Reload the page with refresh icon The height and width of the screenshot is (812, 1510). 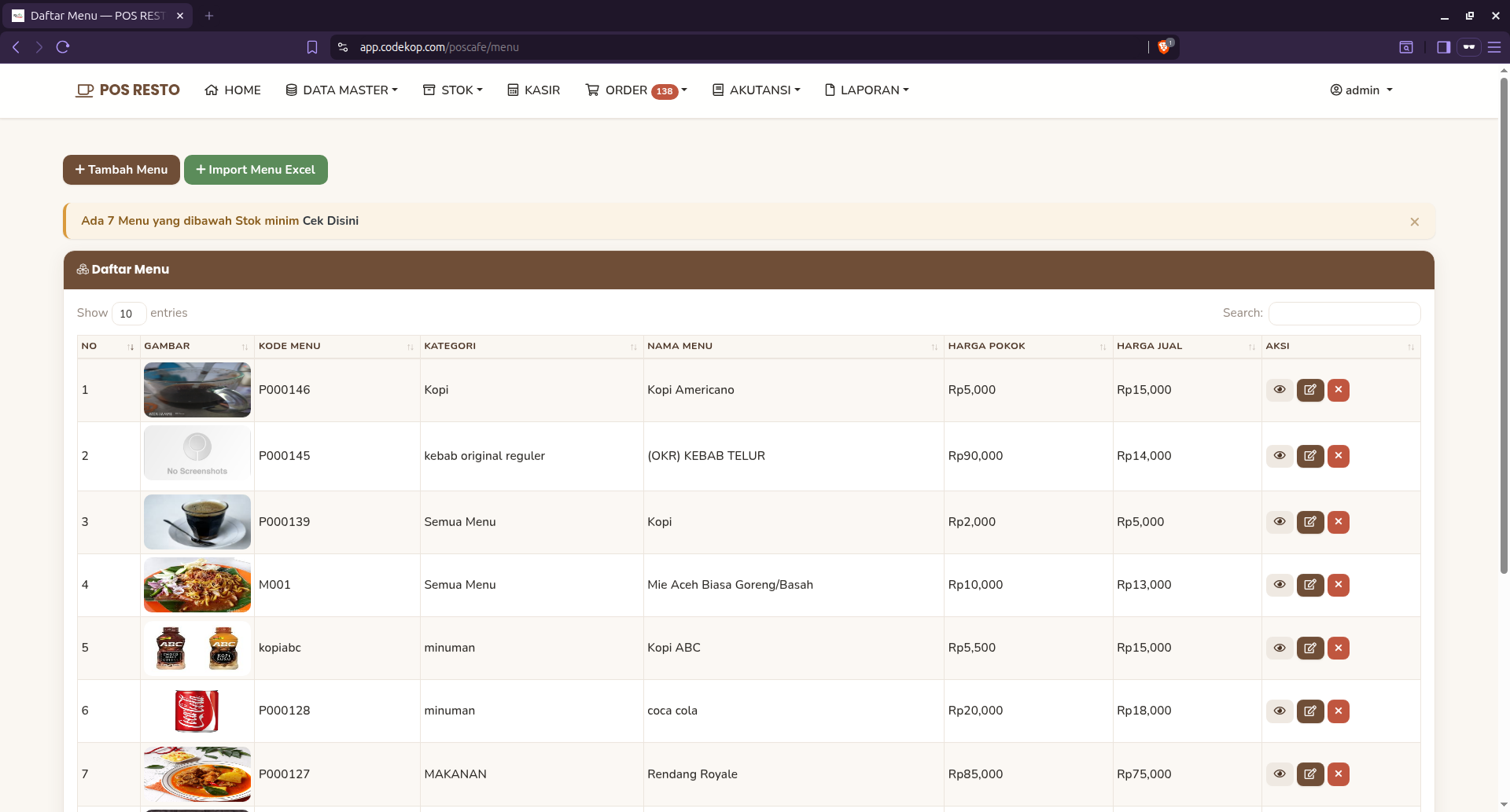pyautogui.click(x=63, y=47)
